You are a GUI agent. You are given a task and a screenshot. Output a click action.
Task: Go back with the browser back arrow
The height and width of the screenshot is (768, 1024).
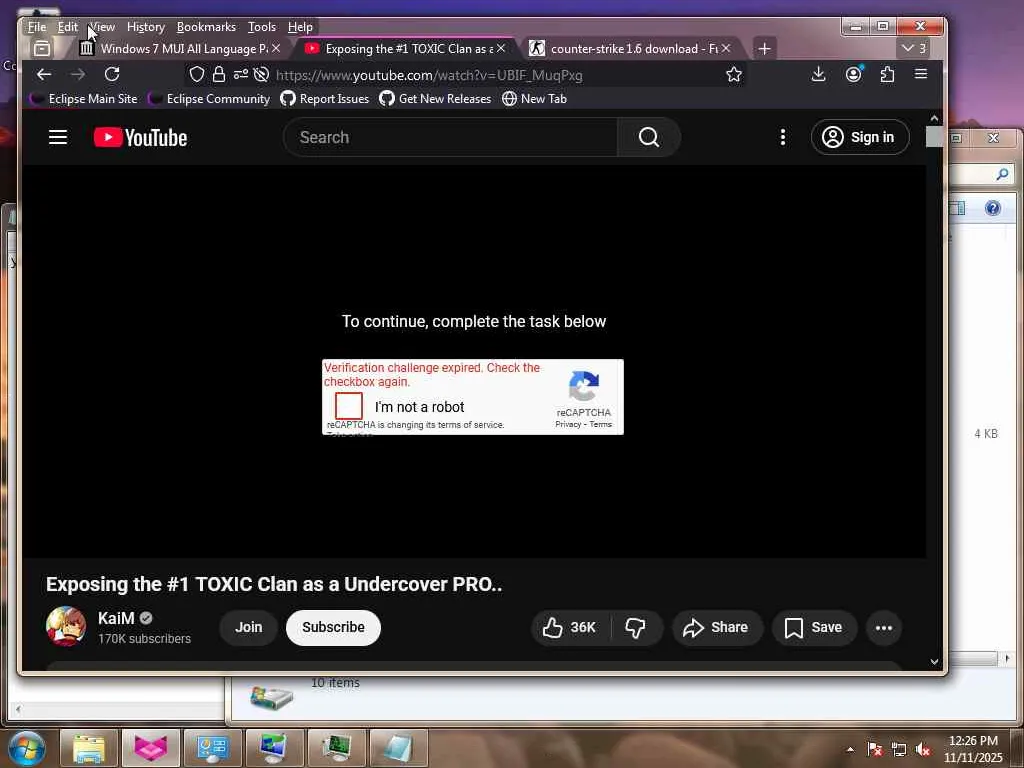pyautogui.click(x=44, y=74)
